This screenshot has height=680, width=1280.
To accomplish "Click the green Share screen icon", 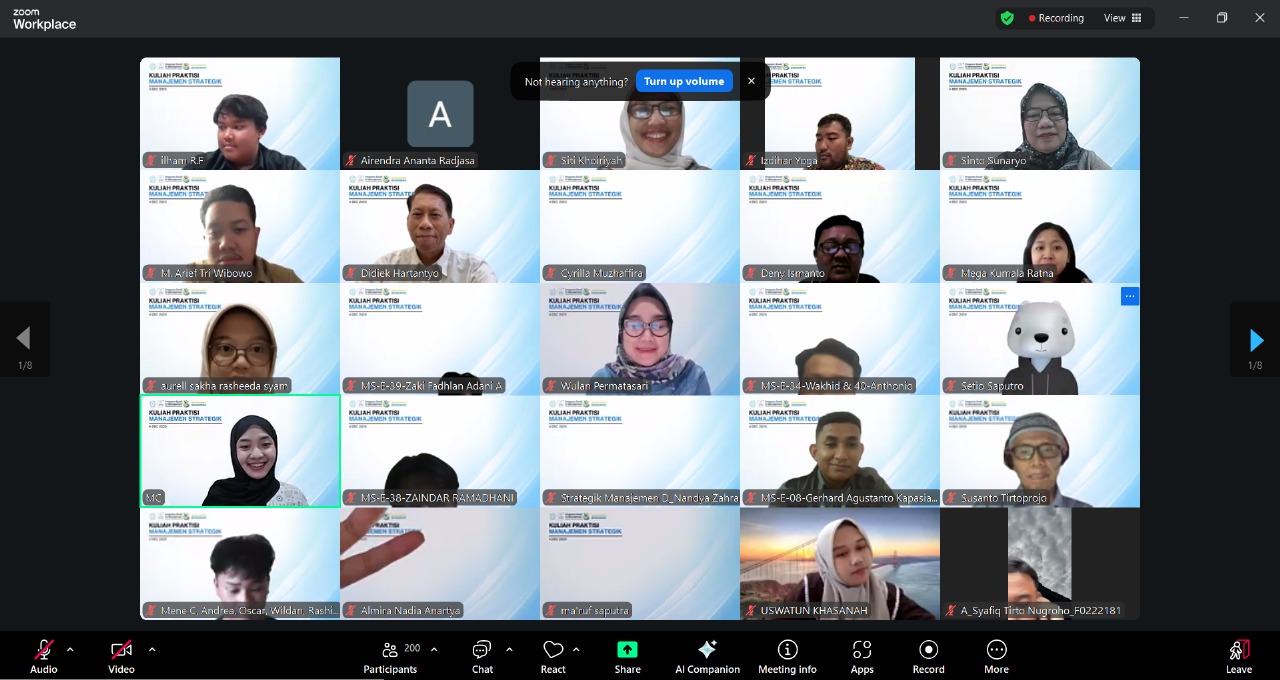I will [627, 650].
